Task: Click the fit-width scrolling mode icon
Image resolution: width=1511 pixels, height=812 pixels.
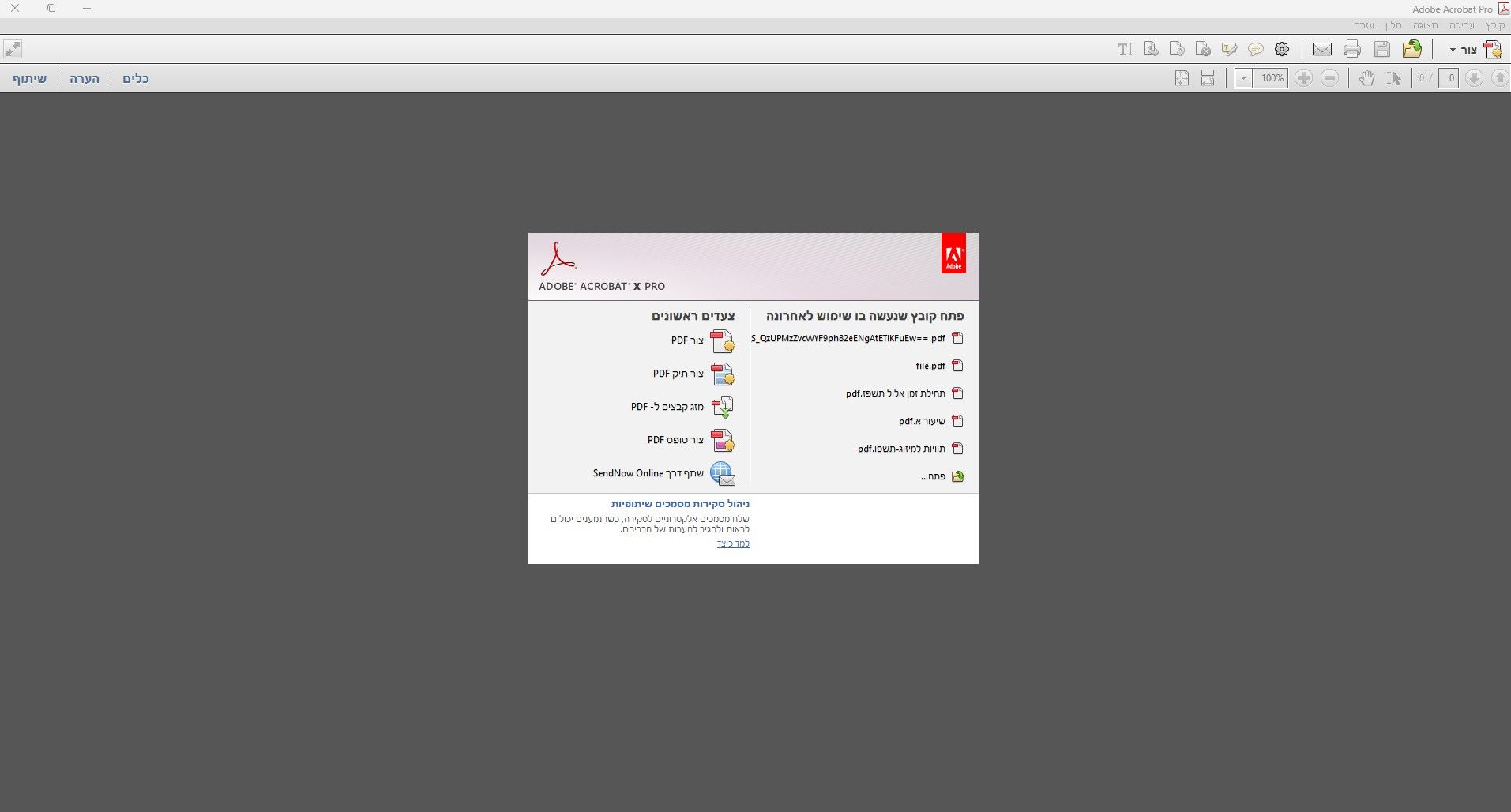Action: click(x=1208, y=78)
